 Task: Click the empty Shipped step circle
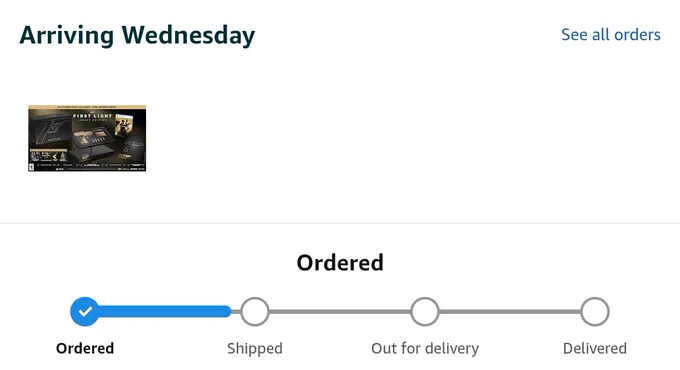point(255,311)
